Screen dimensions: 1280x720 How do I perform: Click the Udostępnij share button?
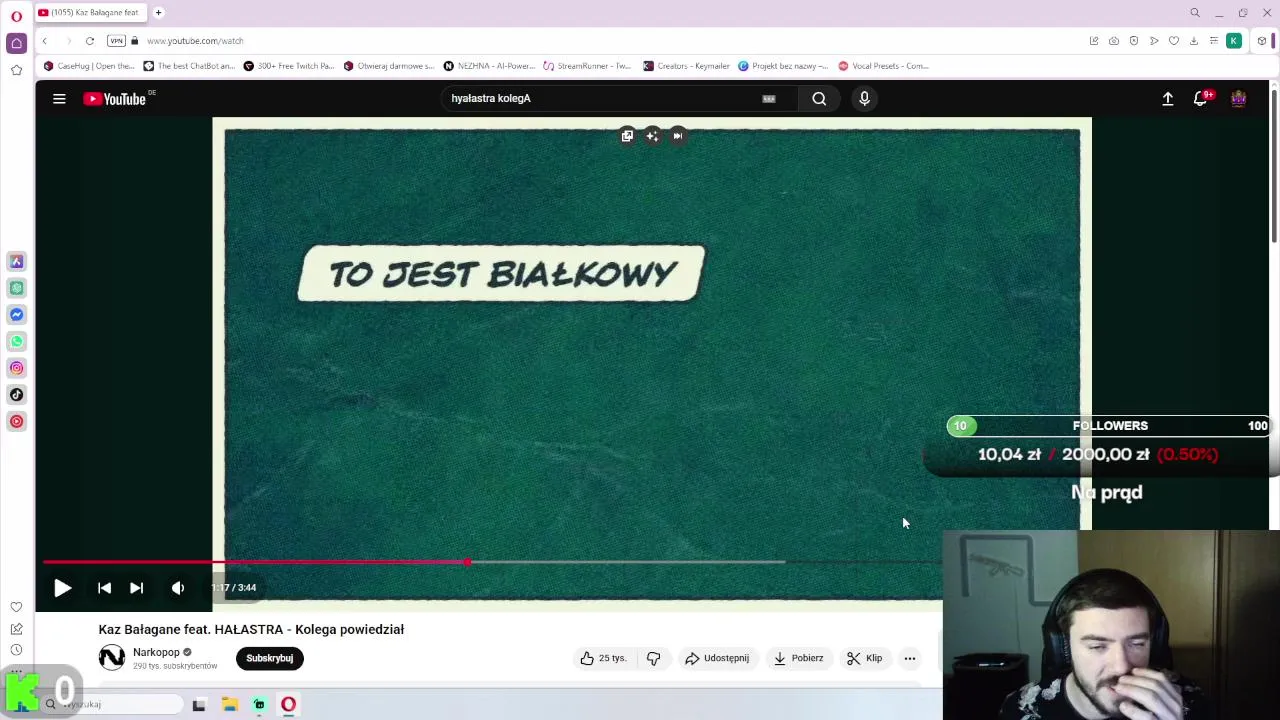click(x=717, y=658)
